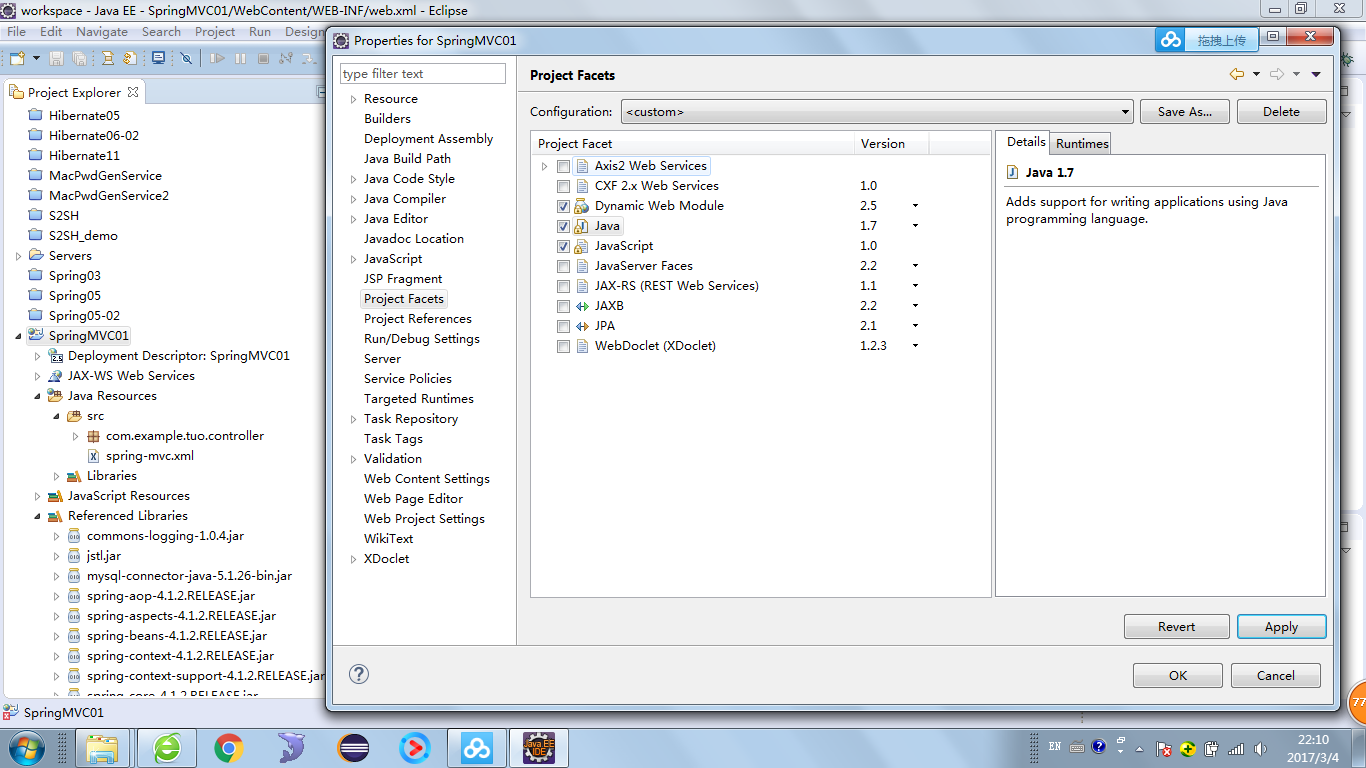Open the Project menu

tap(215, 31)
